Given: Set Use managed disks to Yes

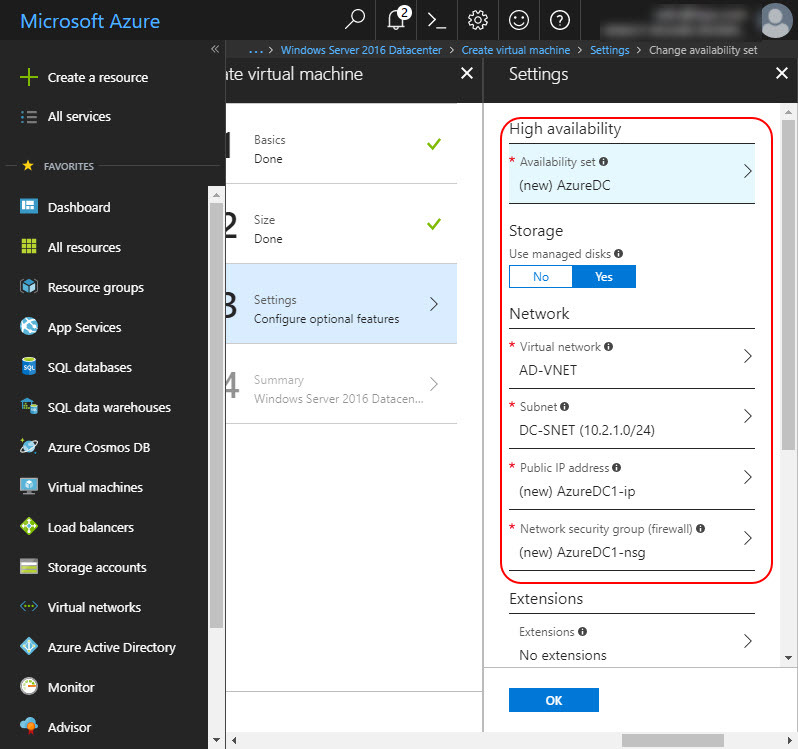Looking at the screenshot, I should coord(604,276).
